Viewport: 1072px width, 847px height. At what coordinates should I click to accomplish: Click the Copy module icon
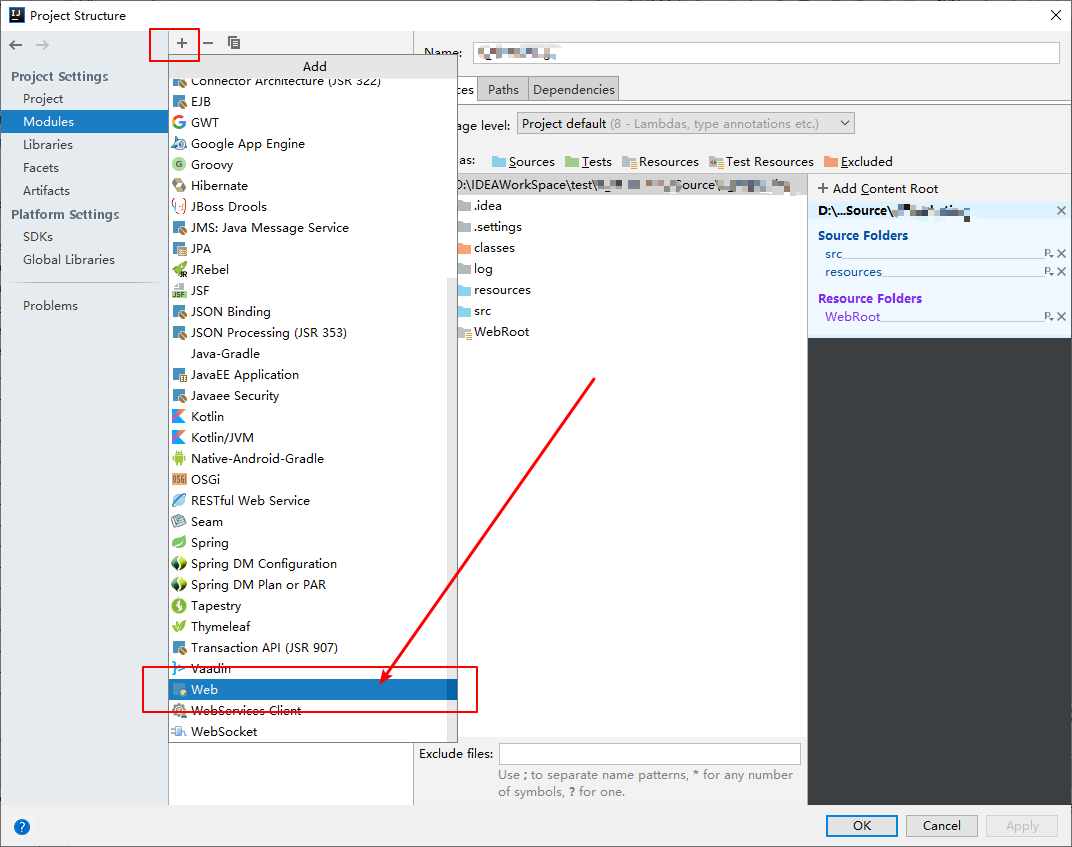(234, 43)
